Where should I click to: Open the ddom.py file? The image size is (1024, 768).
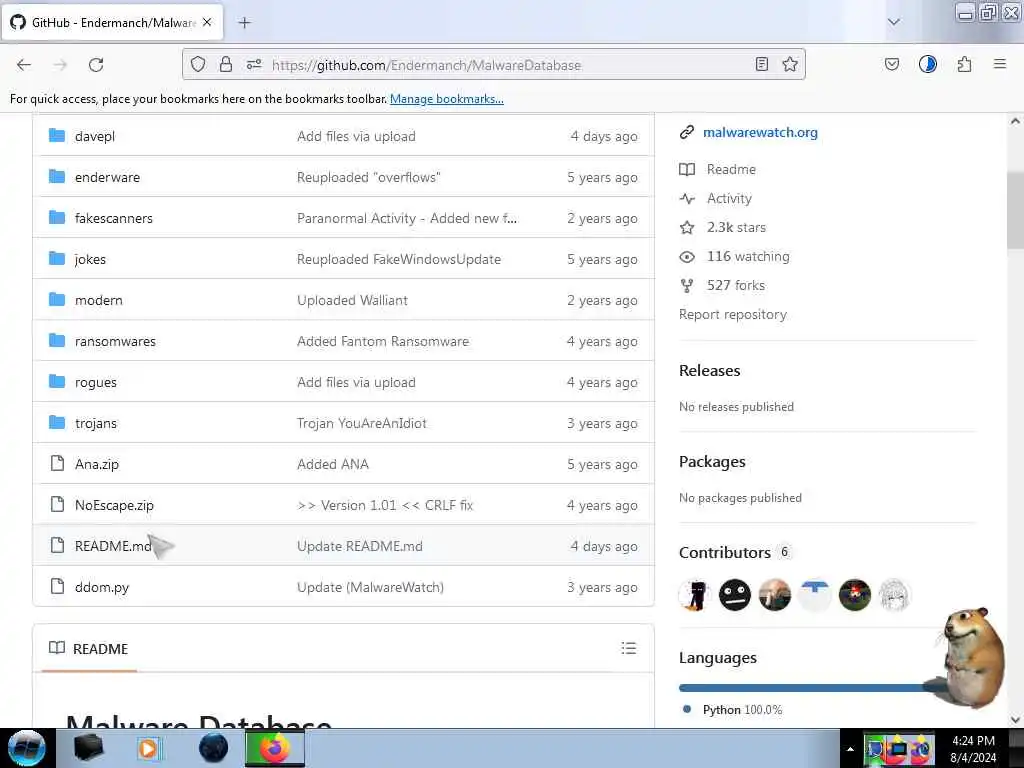[102, 587]
